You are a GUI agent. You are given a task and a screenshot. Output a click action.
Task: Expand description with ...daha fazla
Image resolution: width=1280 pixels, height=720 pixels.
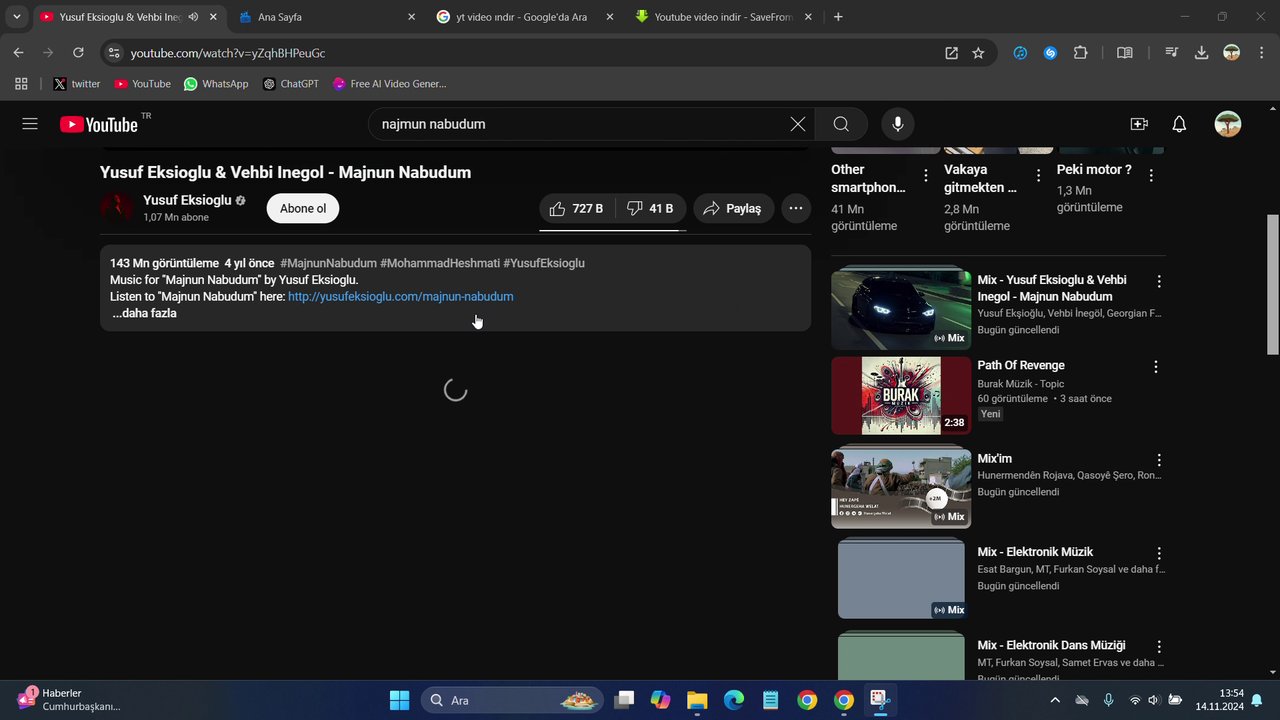click(x=144, y=313)
